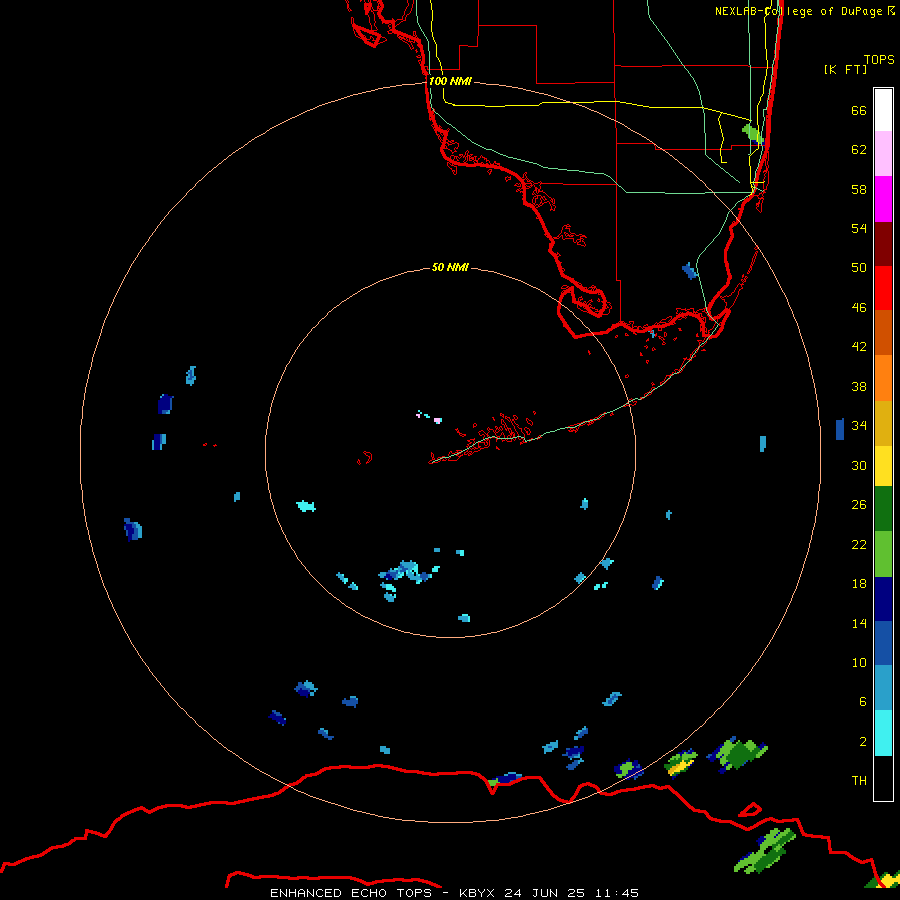Click the "42" legend value
This screenshot has height=900, width=900.
(x=859, y=347)
